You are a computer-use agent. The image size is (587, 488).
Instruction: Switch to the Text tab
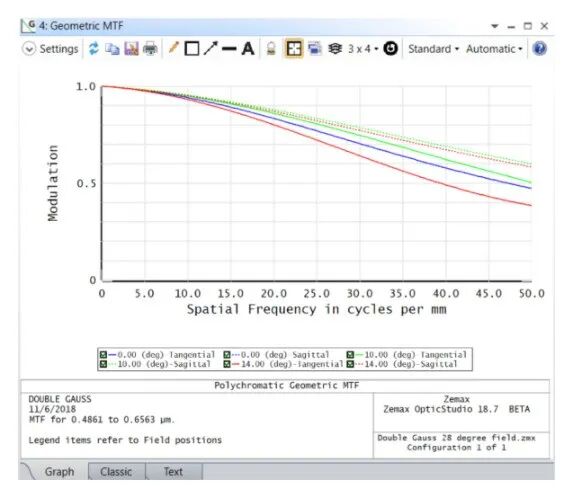click(x=173, y=472)
